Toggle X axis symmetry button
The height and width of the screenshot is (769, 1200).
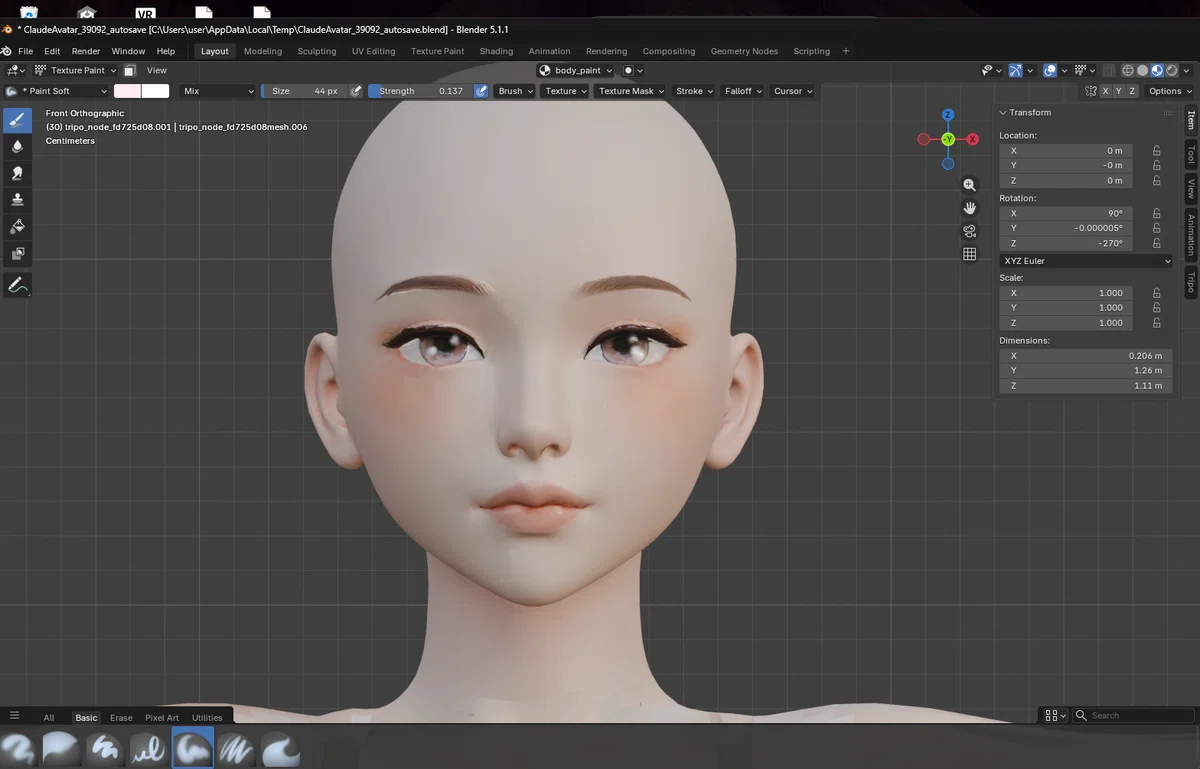(1105, 91)
